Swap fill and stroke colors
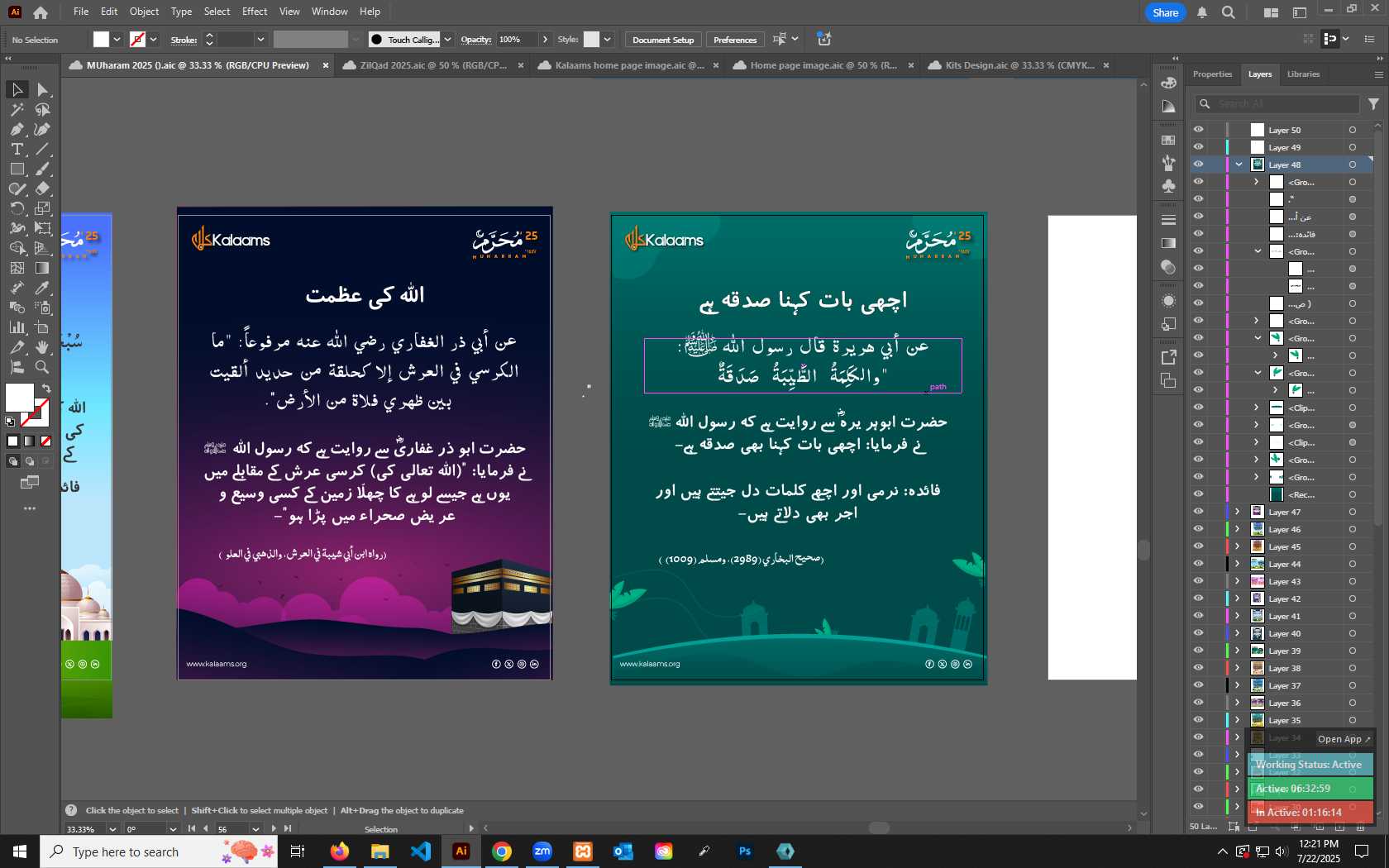The width and height of the screenshot is (1389, 868). [x=47, y=388]
